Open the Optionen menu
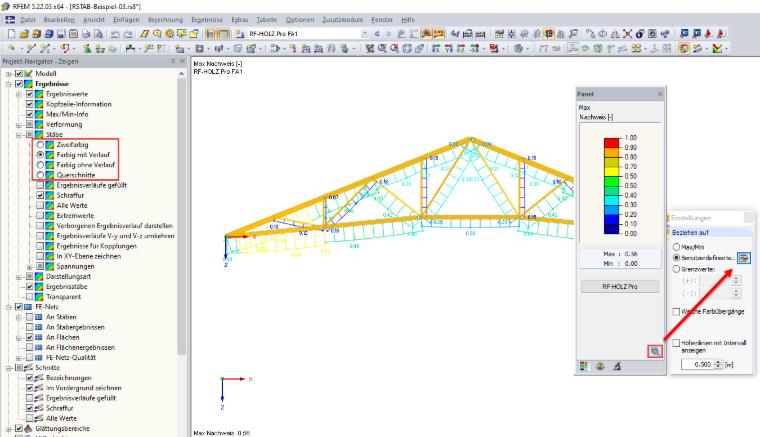 tap(300, 20)
